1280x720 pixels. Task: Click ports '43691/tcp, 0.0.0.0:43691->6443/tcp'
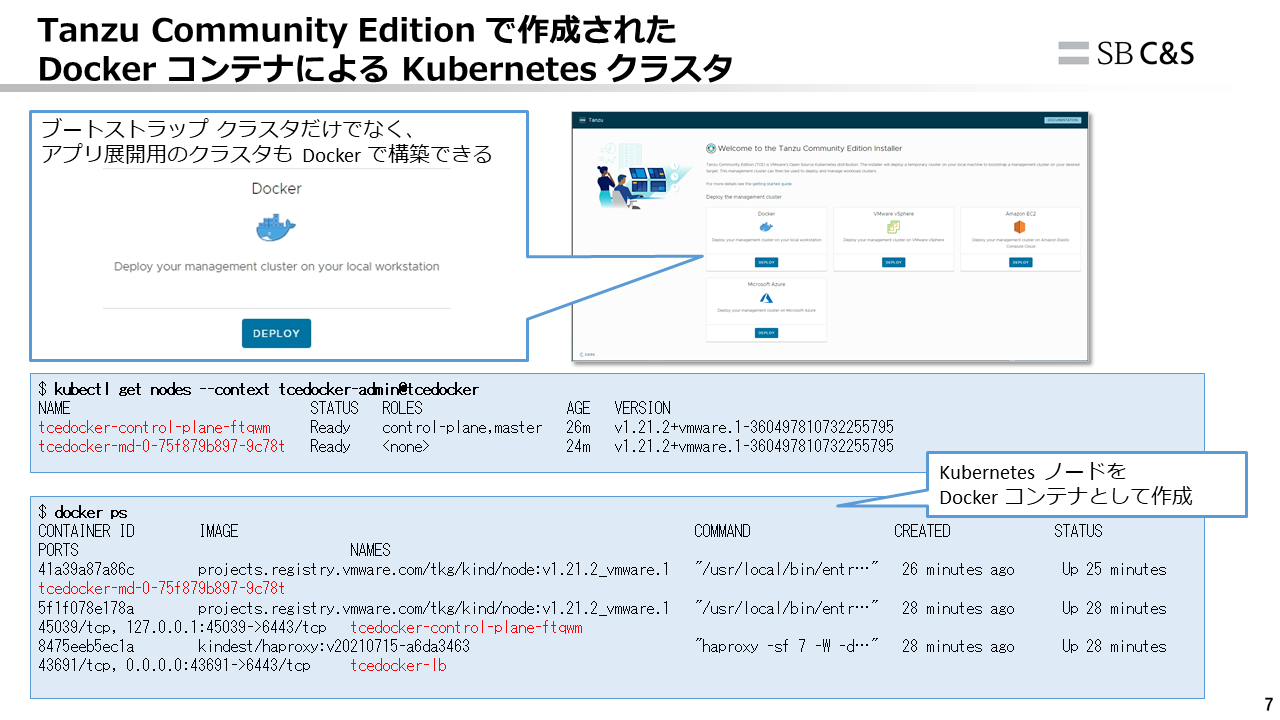pyautogui.click(x=174, y=665)
